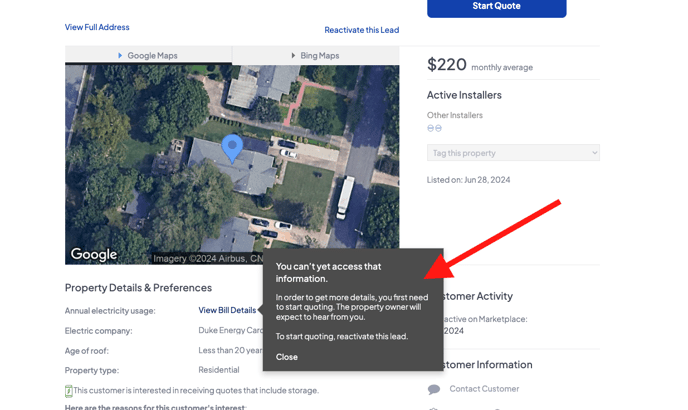Click the Google logo on the map
The width and height of the screenshot is (688, 410).
point(94,254)
